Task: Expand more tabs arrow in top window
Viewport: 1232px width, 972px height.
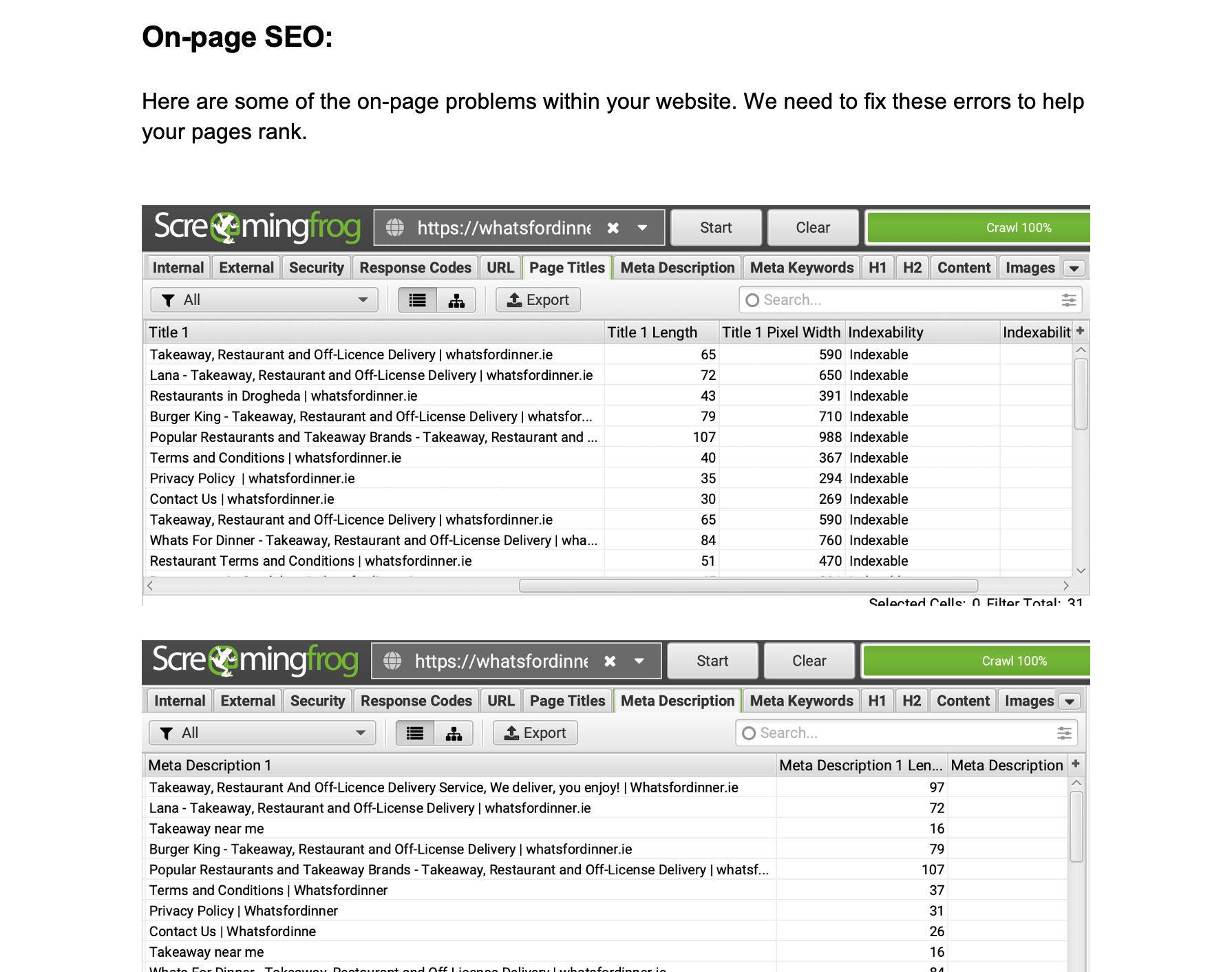Action: [x=1074, y=268]
